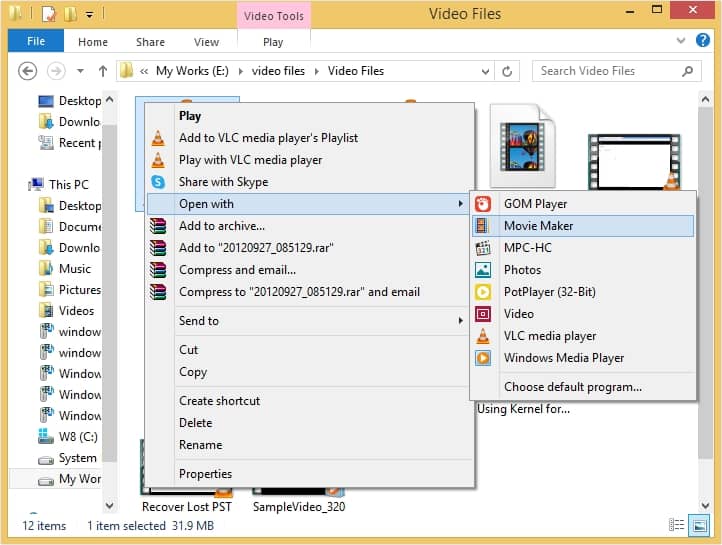Select the balloon video file thumbnail
The height and width of the screenshot is (545, 722).
coord(523,145)
